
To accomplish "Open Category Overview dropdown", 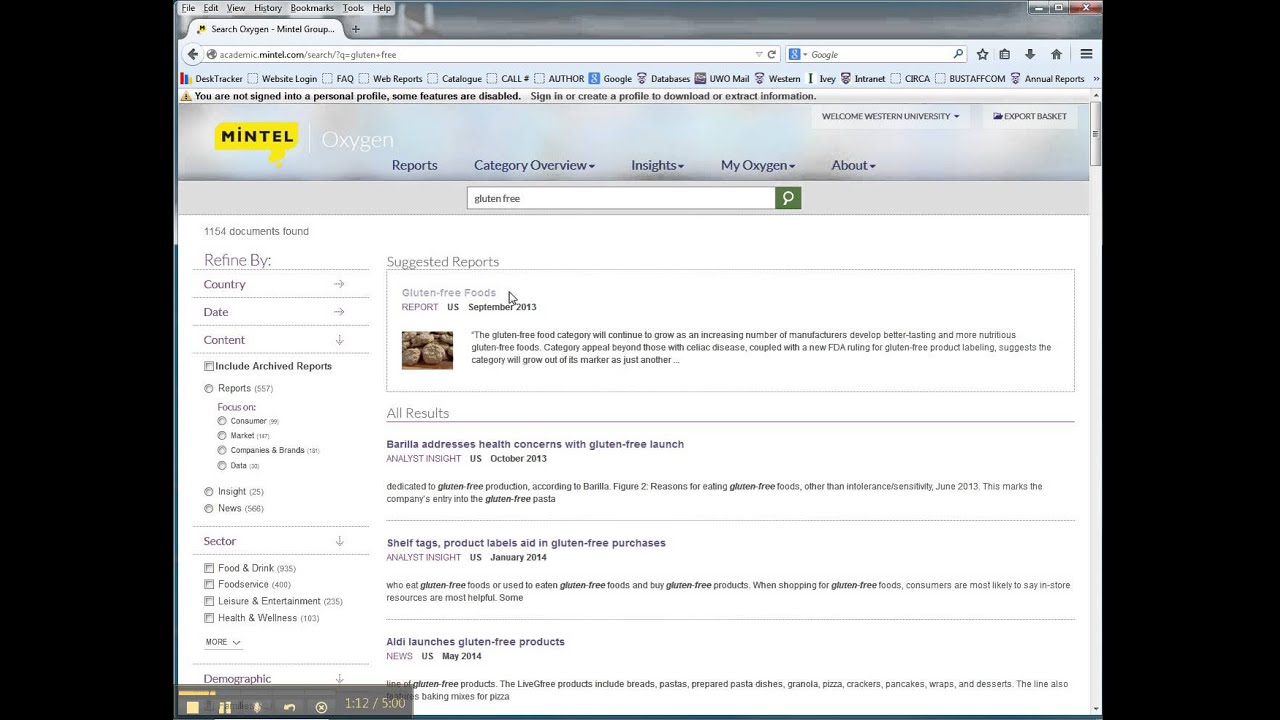I will (x=534, y=165).
